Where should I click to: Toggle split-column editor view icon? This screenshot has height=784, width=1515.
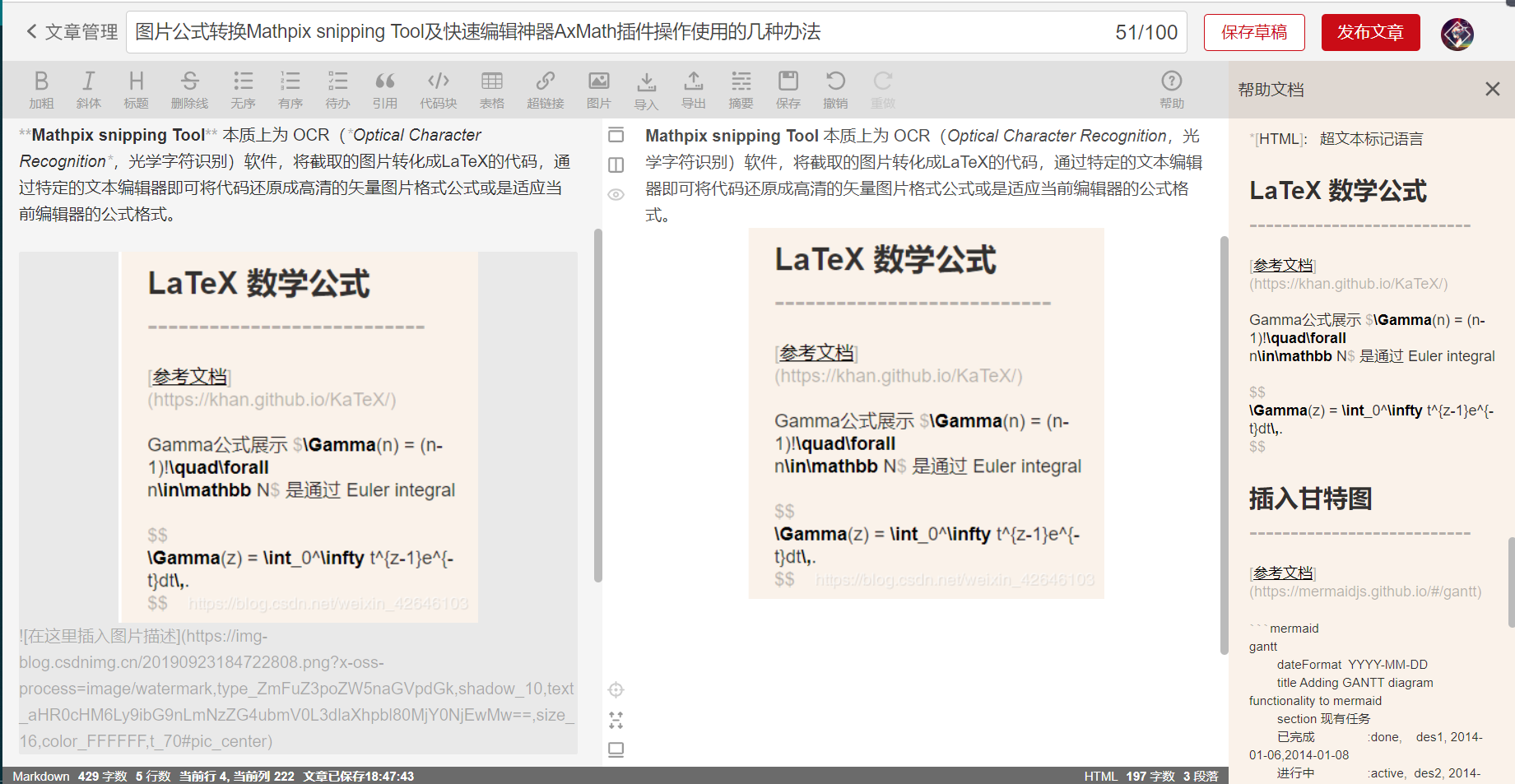[616, 165]
